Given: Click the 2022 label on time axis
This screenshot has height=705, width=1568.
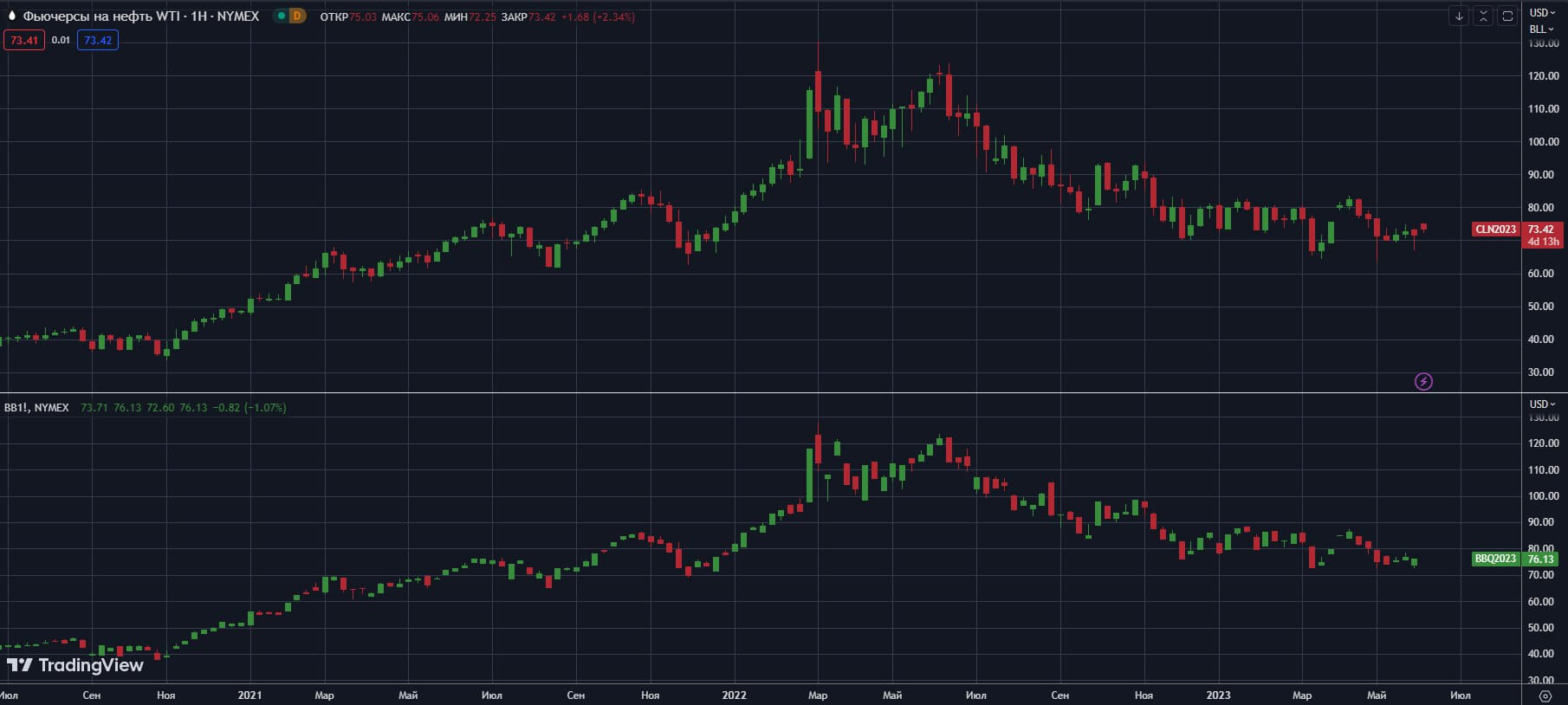Looking at the screenshot, I should point(734,695).
